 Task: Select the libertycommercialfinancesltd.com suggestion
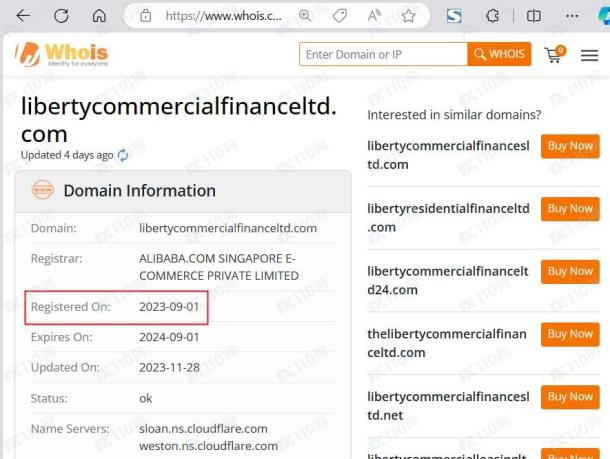point(448,155)
